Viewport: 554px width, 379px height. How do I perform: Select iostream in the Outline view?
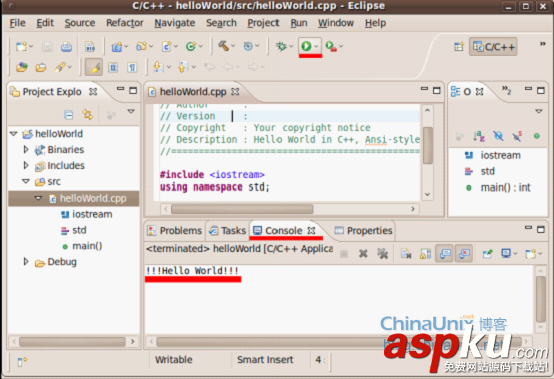(500, 155)
